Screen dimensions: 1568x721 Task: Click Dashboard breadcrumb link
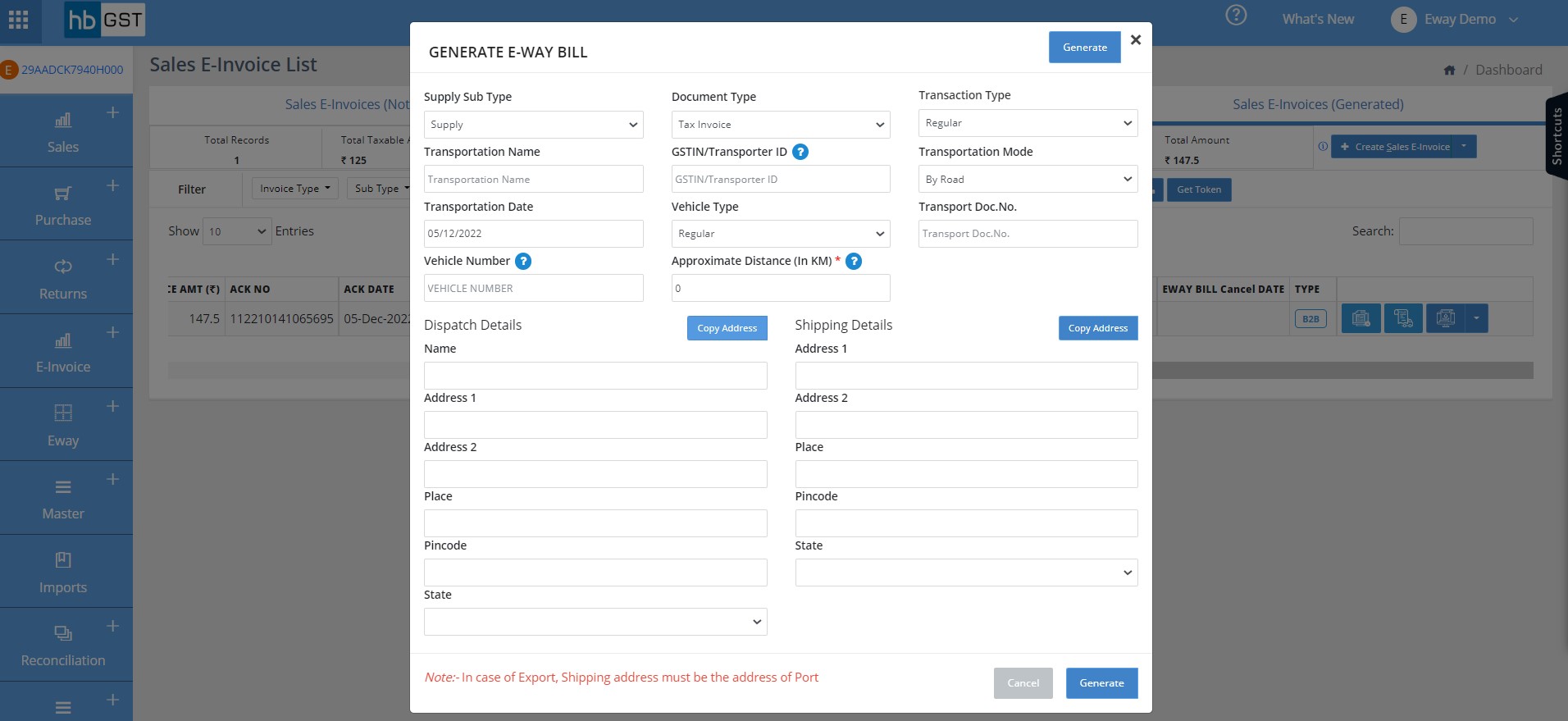coord(1508,70)
